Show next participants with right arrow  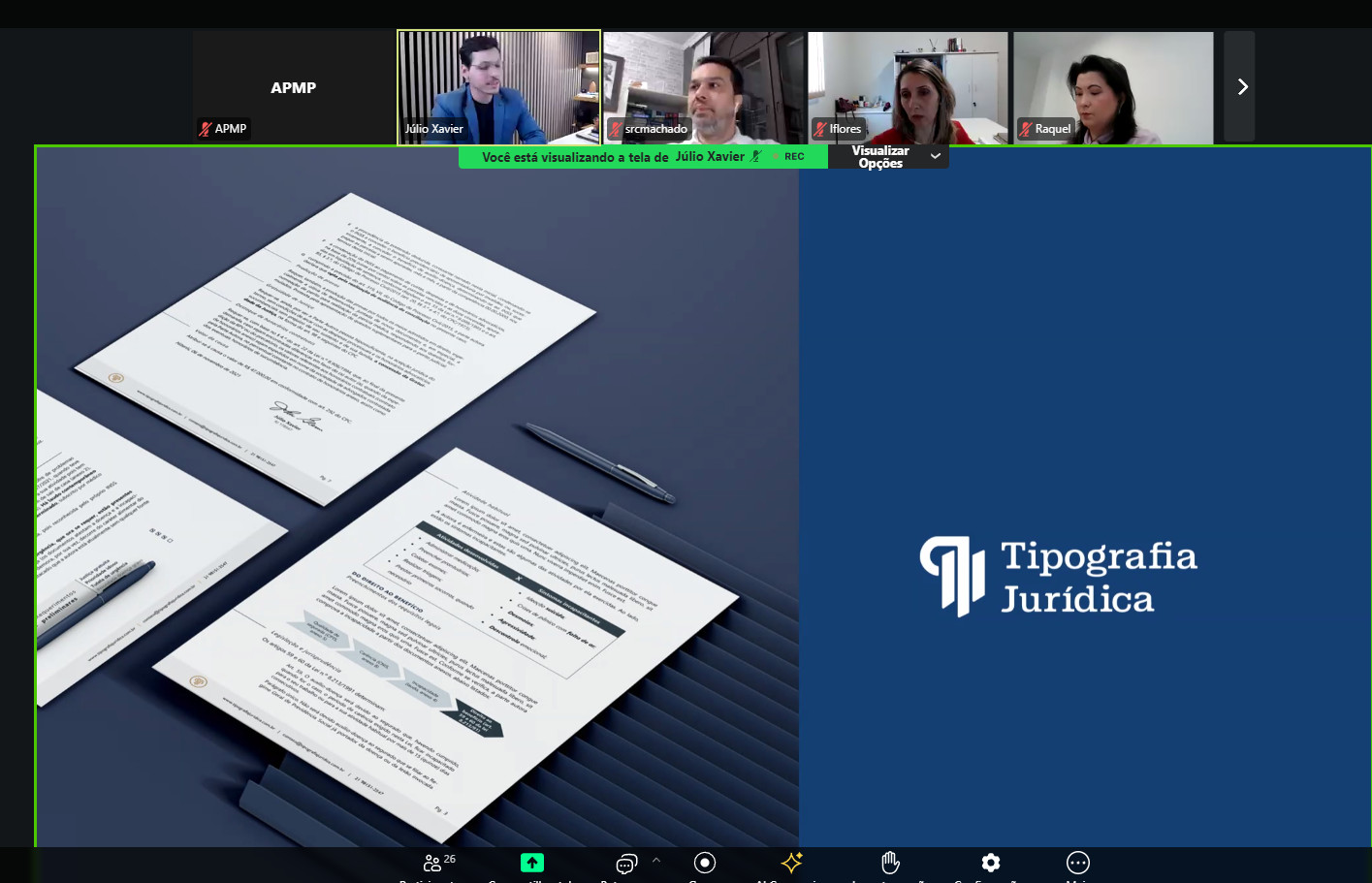pyautogui.click(x=1241, y=87)
